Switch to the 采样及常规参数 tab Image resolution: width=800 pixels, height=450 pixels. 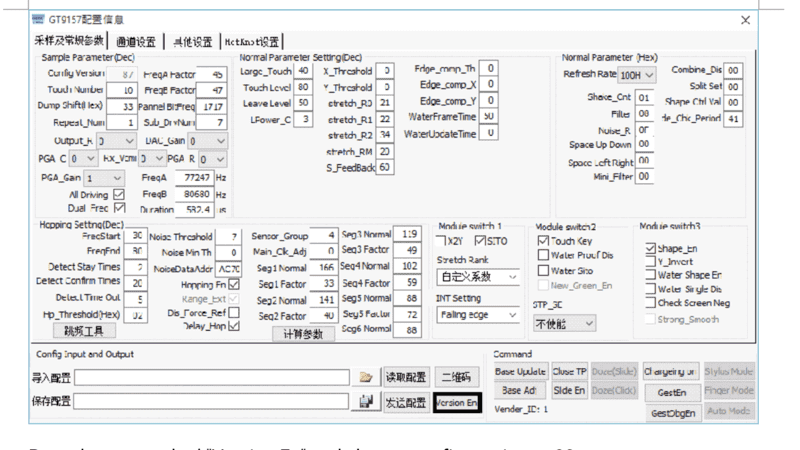tap(69, 40)
